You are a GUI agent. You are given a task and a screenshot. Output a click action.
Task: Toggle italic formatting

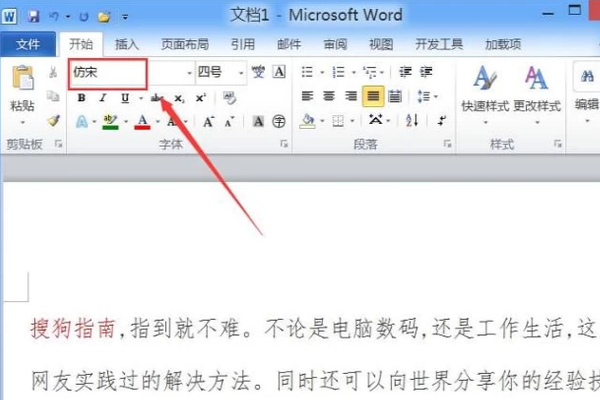tap(103, 98)
